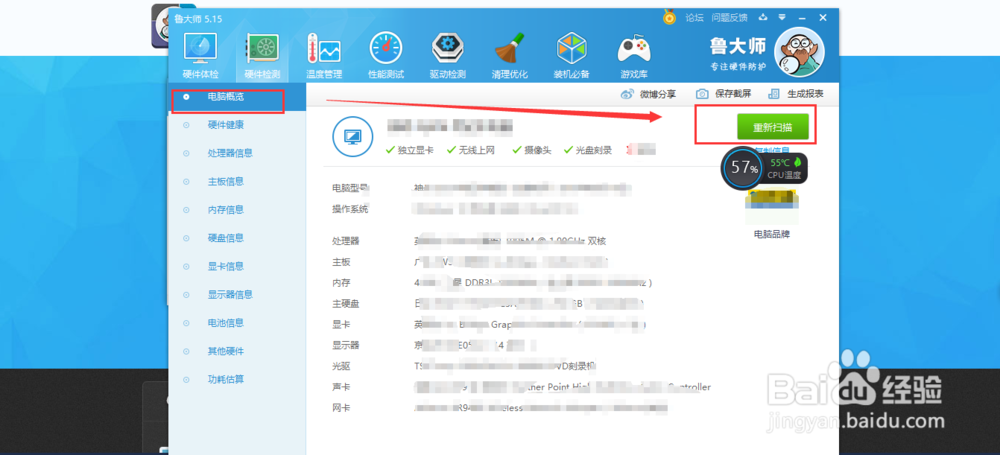Minimize the 鲁大师 window
Viewport: 1000px width, 455px height.
tap(802, 17)
